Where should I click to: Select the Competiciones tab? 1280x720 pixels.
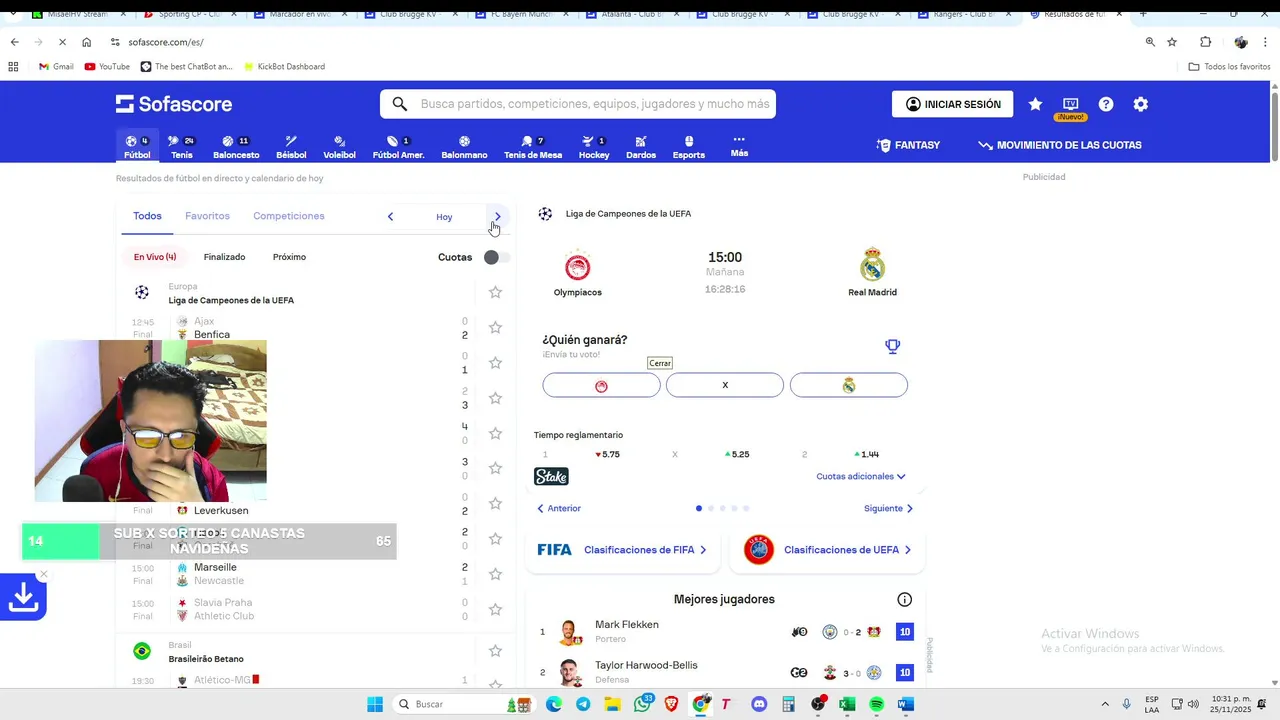pyautogui.click(x=289, y=216)
